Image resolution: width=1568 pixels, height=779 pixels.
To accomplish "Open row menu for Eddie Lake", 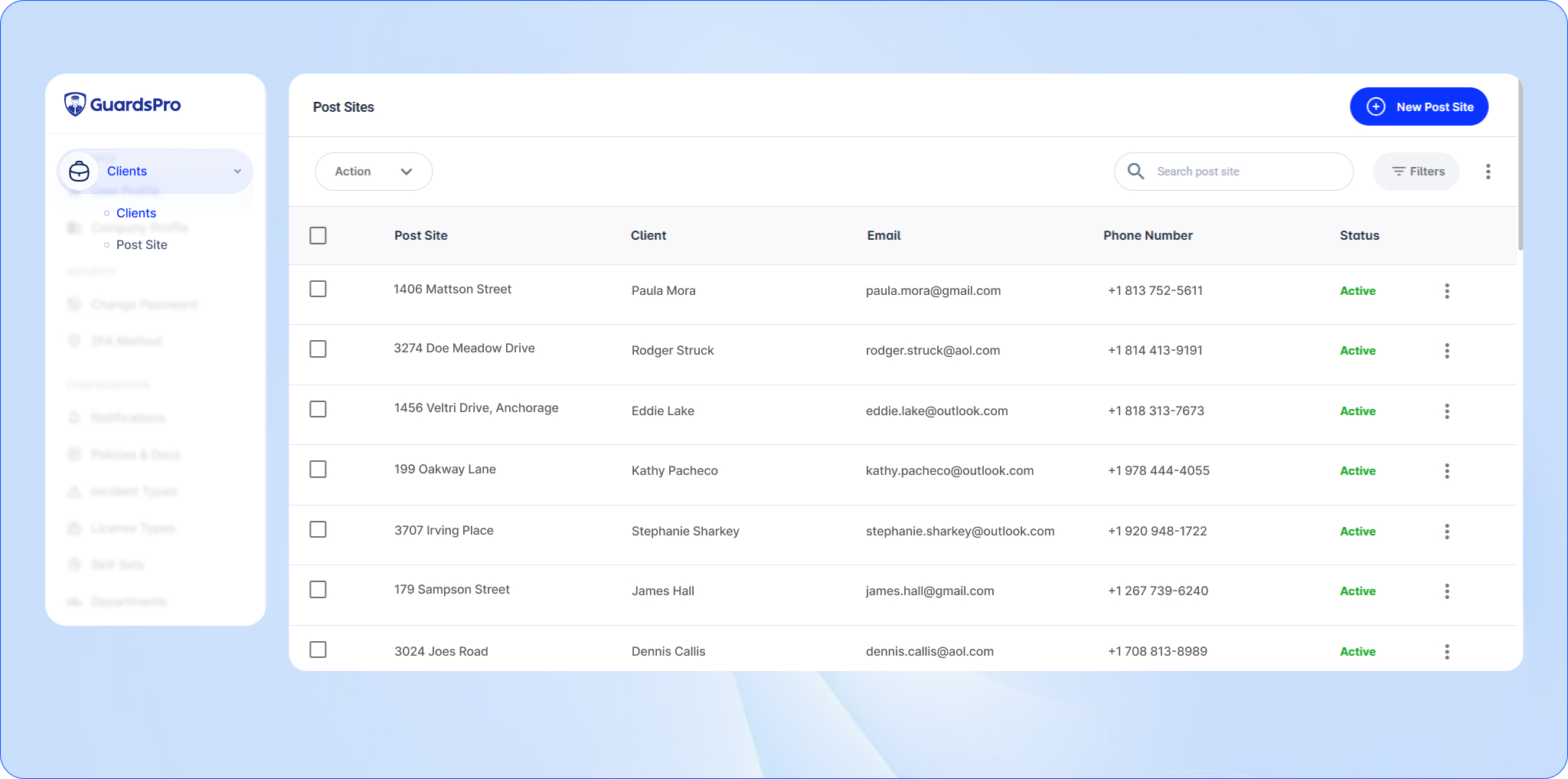I will pos(1447,411).
